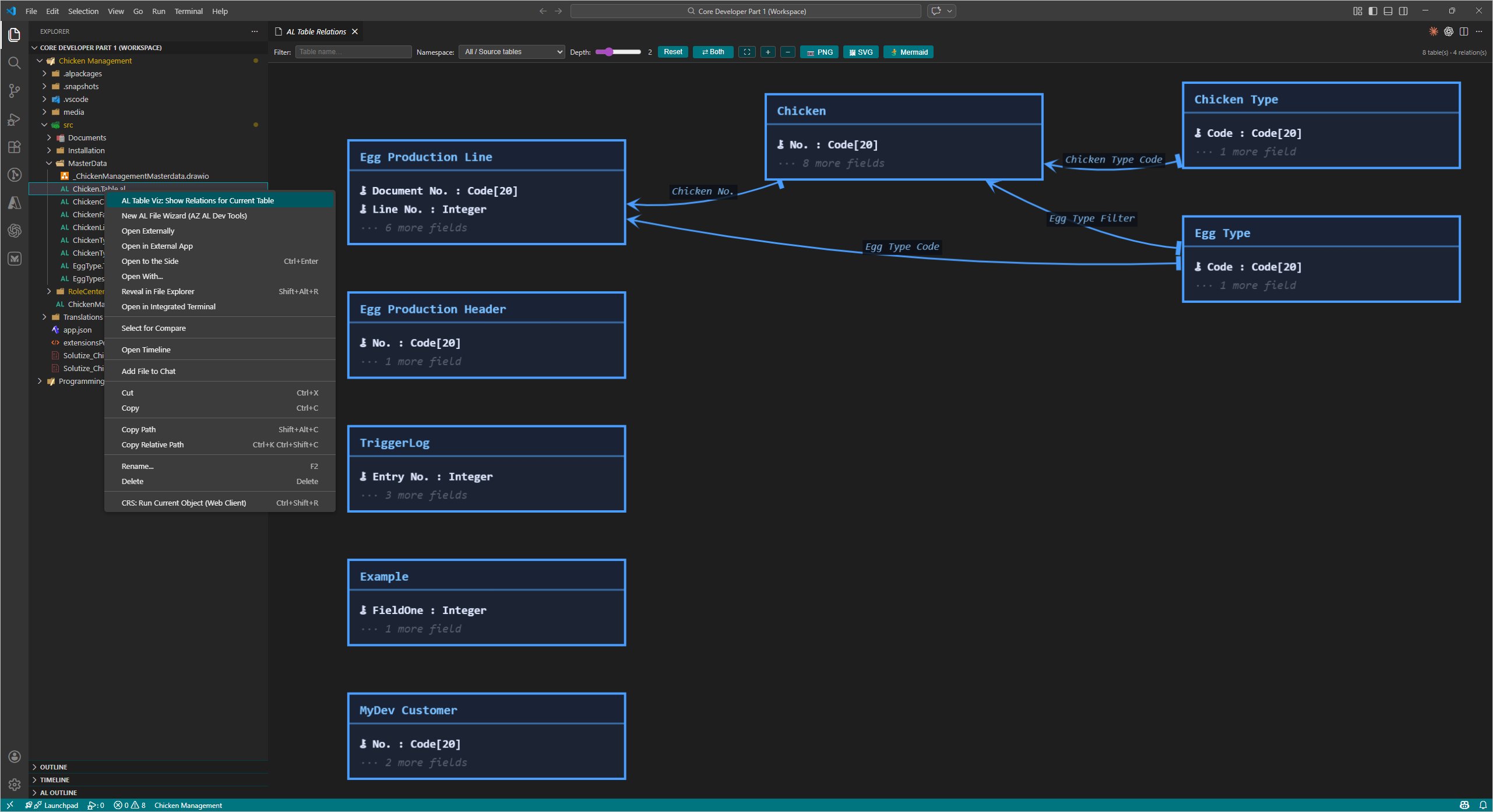Open Extensions view in activity bar
This screenshot has width=1493, height=812.
point(15,147)
